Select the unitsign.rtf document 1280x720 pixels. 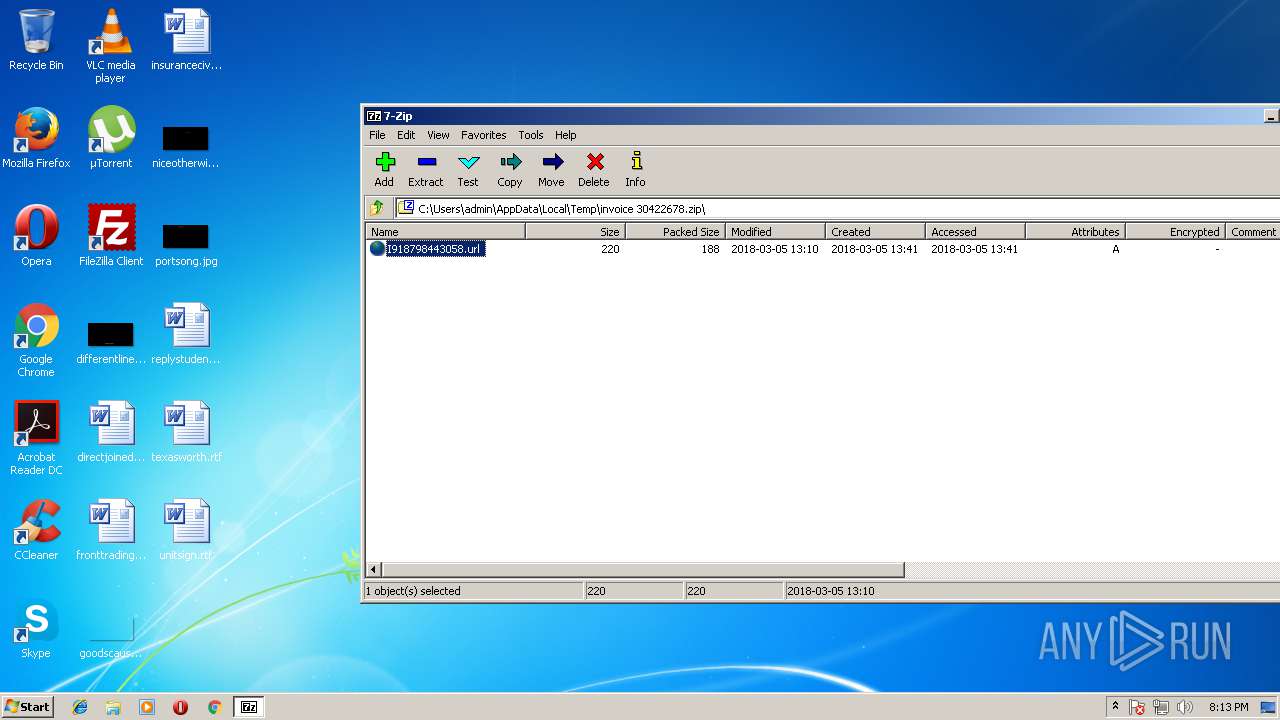coord(186,530)
